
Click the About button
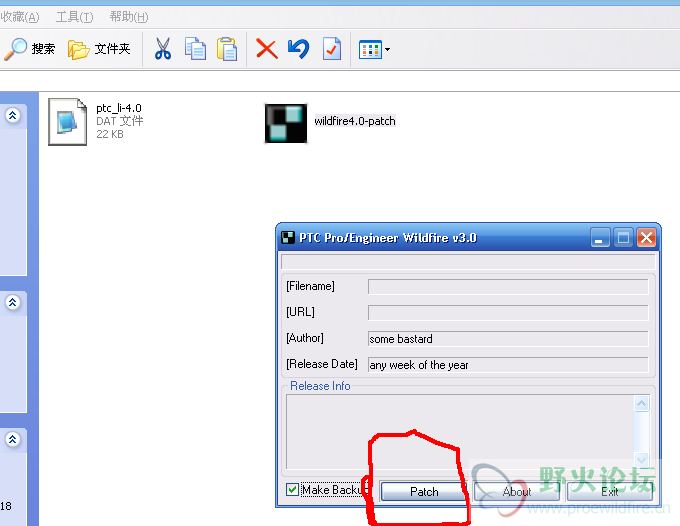point(517,491)
